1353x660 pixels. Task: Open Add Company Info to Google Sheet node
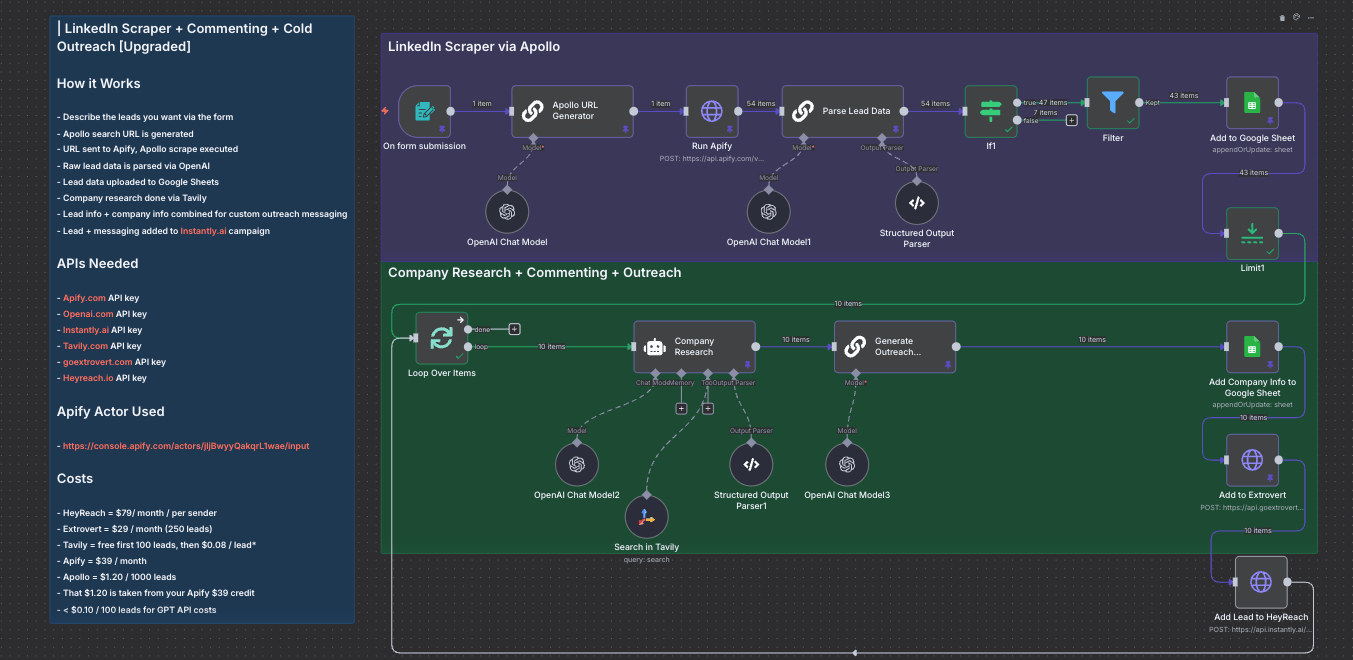[1252, 347]
